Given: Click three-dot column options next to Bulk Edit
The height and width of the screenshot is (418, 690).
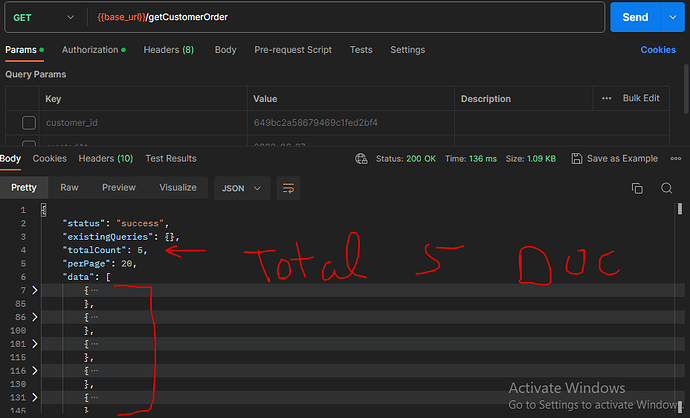Looking at the screenshot, I should 606,99.
